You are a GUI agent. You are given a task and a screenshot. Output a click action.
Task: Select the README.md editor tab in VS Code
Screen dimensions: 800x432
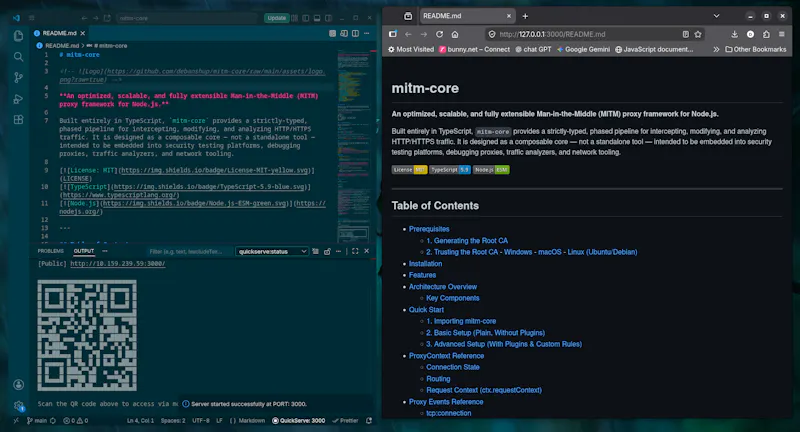59,33
